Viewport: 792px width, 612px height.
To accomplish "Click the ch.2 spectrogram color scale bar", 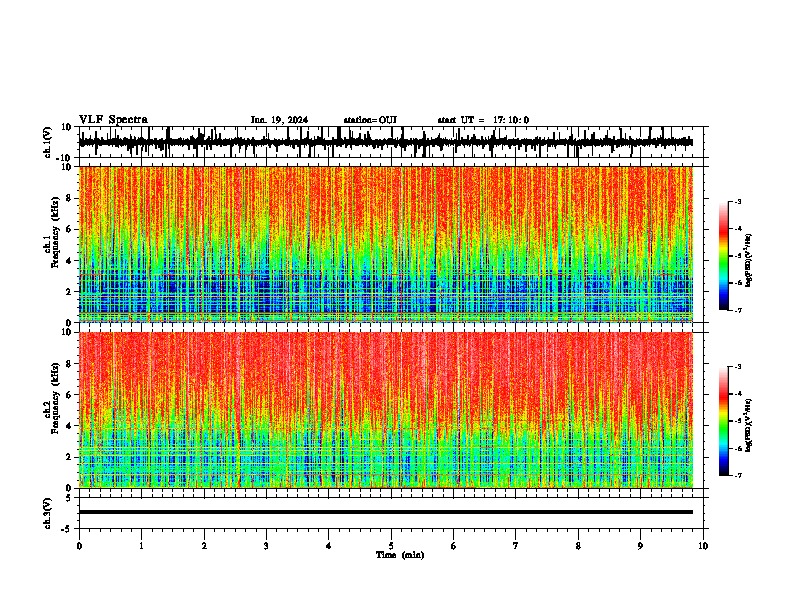I will pos(723,421).
